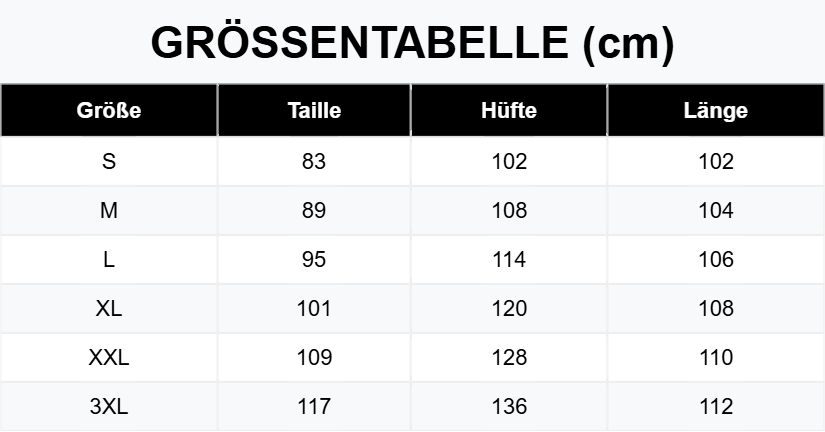Viewport: 825px width, 432px height.
Task: Click the Länge column header
Action: pos(716,111)
